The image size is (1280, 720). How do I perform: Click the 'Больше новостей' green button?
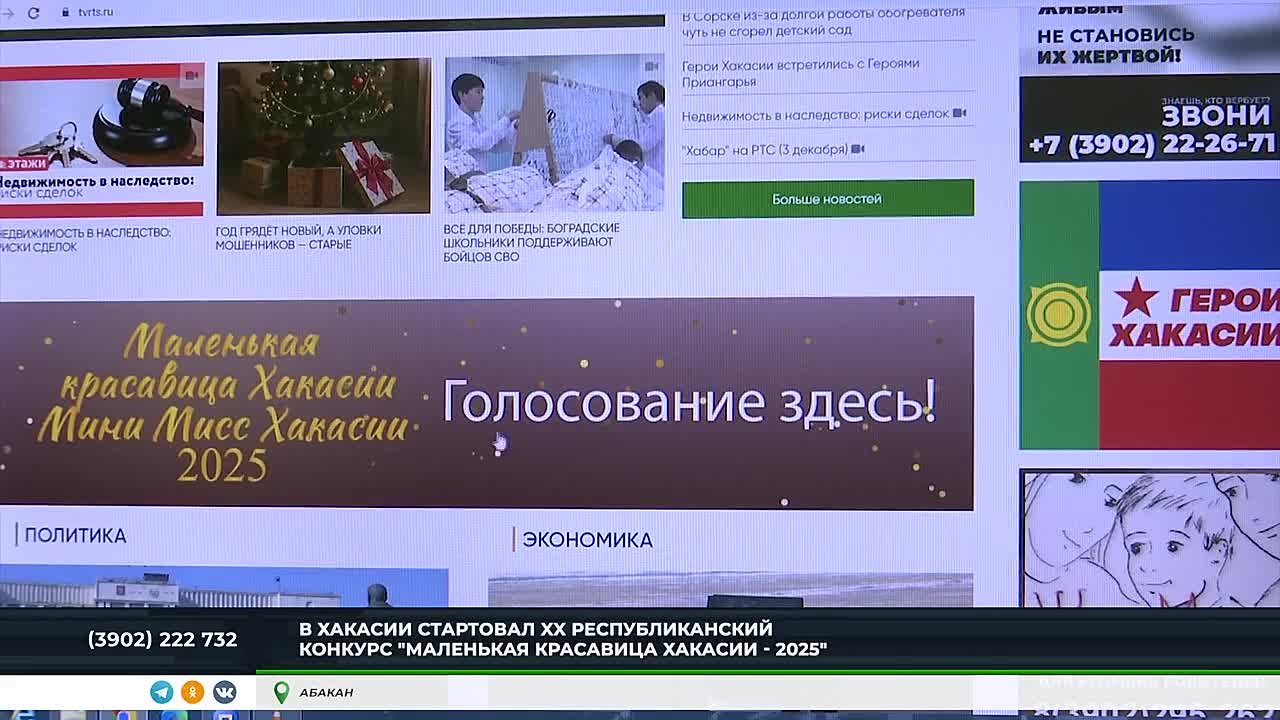tap(827, 199)
